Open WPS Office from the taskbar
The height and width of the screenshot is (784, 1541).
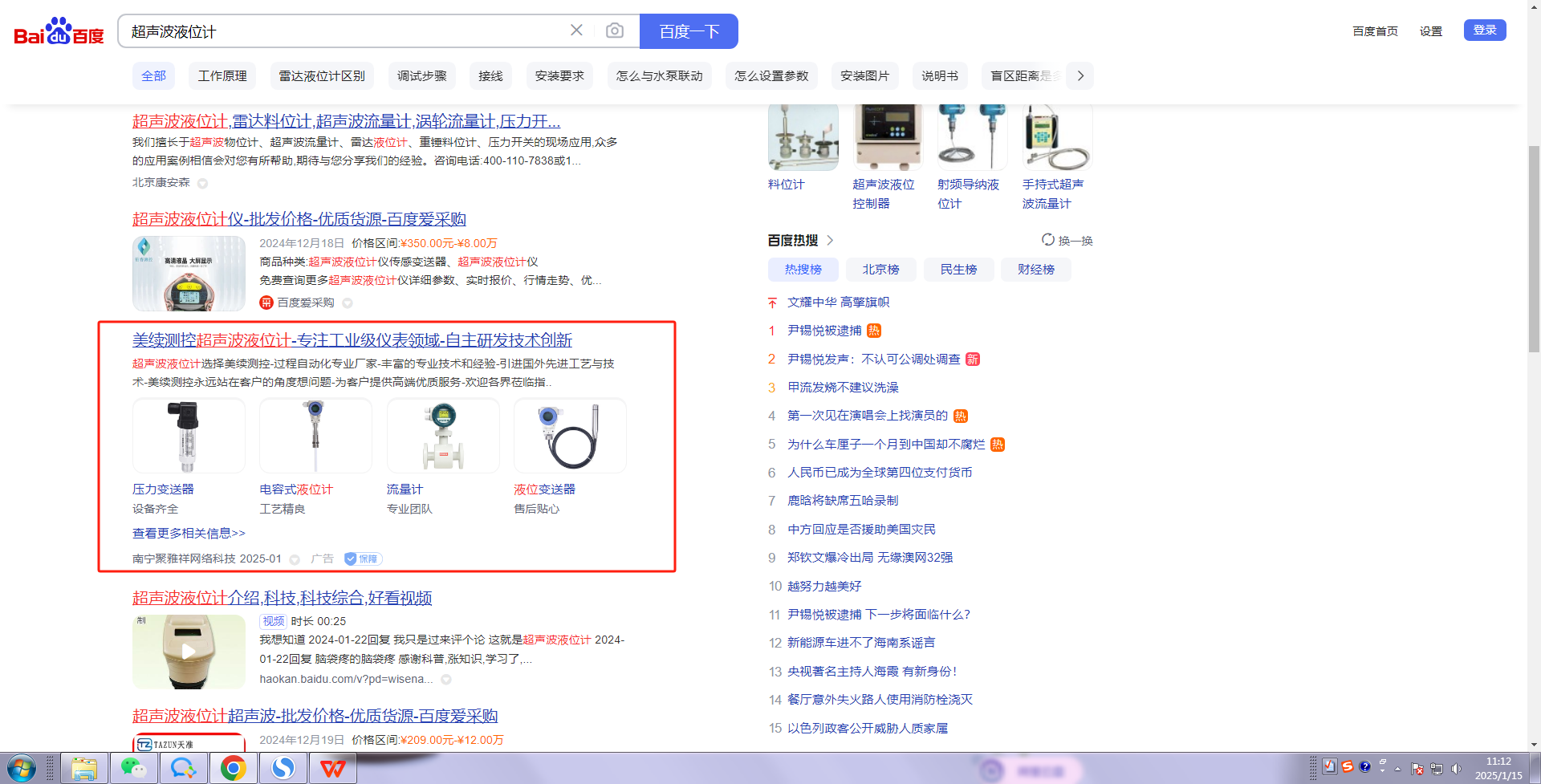[x=332, y=769]
